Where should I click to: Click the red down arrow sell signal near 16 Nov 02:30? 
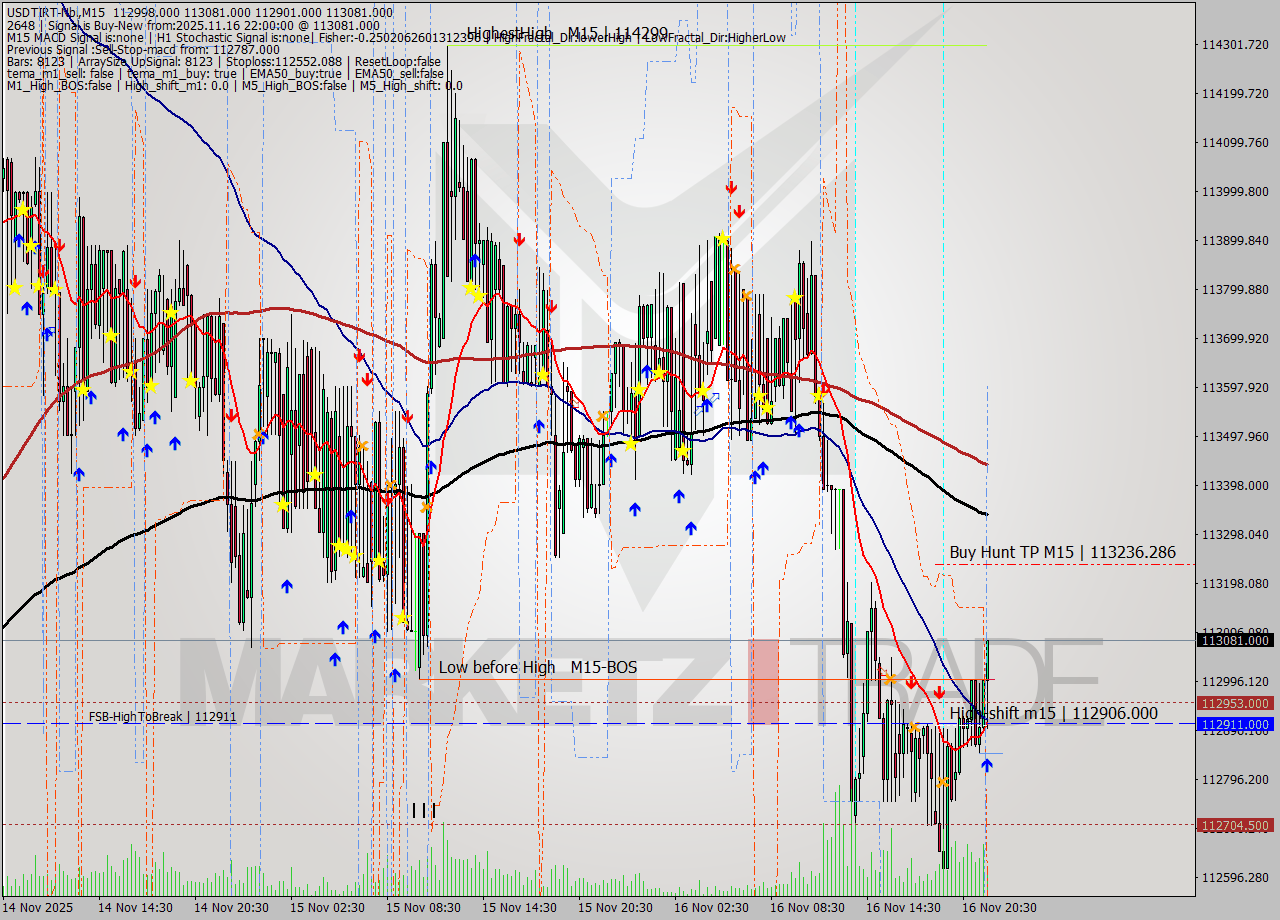click(x=732, y=187)
